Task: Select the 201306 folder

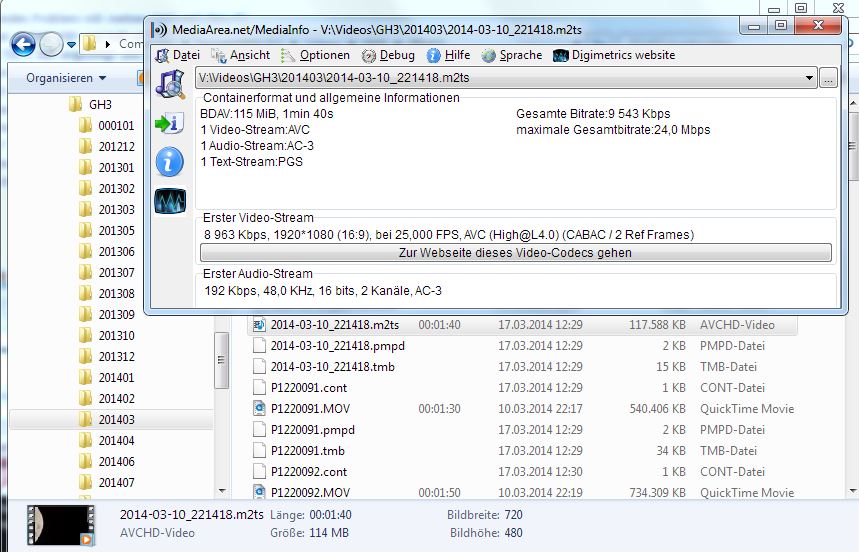Action: 107,251
